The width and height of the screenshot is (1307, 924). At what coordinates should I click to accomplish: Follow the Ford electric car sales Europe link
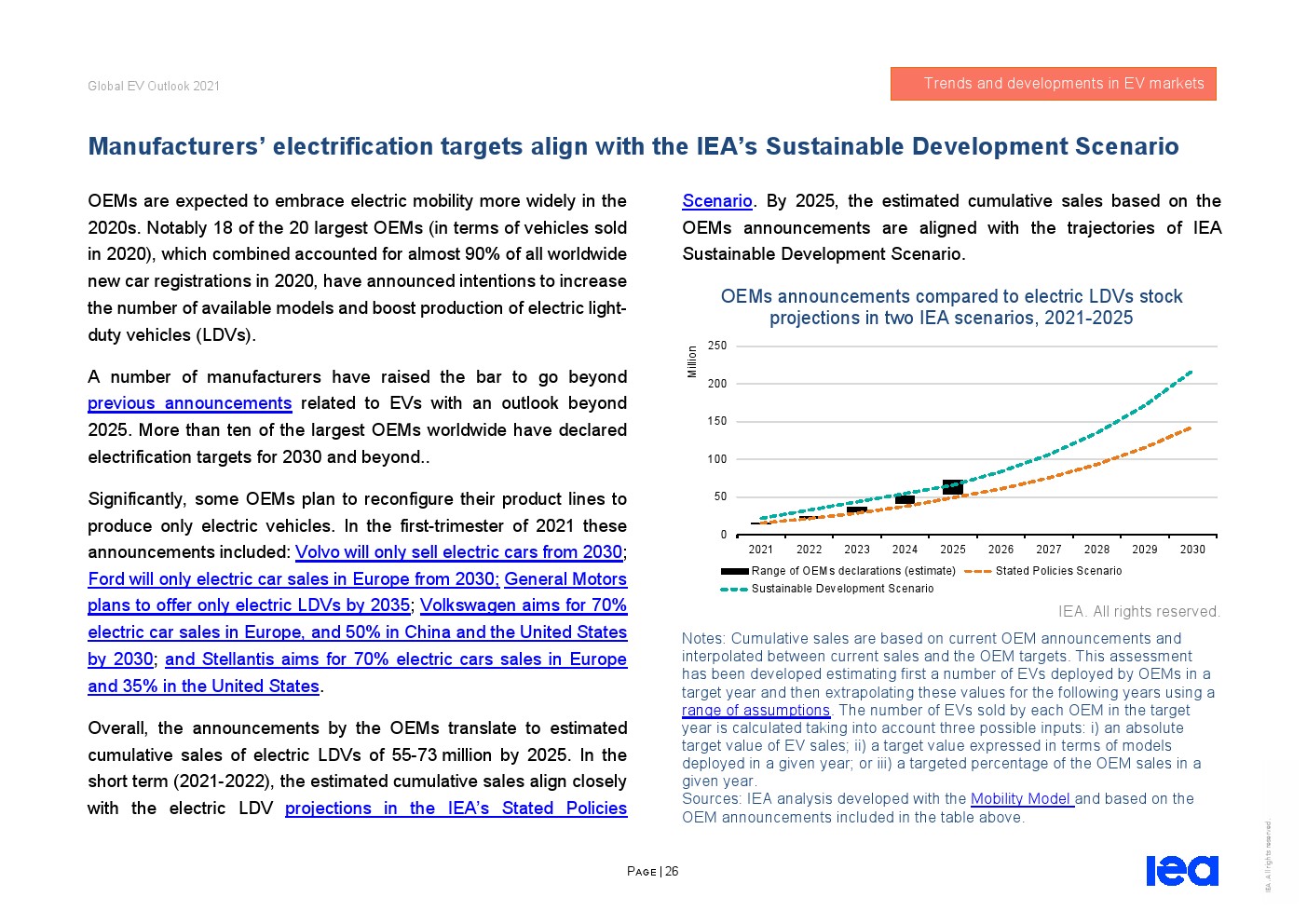tap(293, 579)
